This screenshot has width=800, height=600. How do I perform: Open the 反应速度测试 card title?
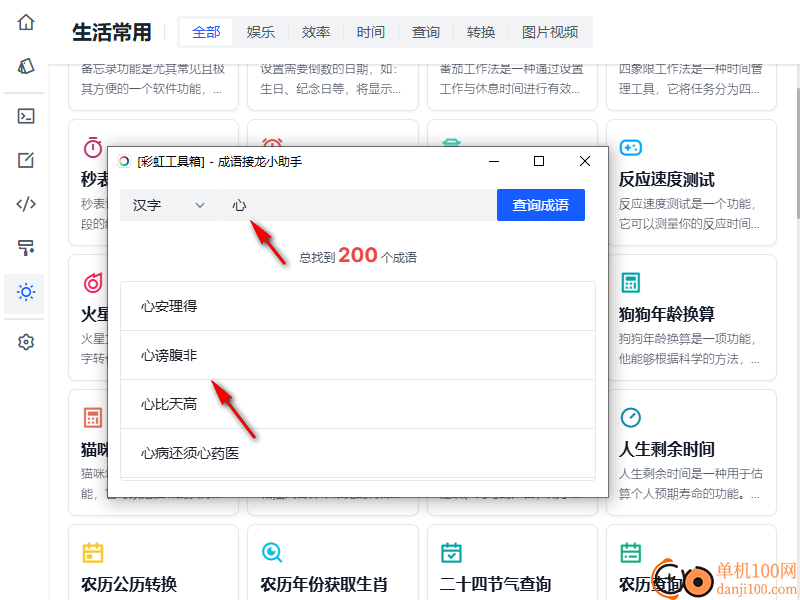(x=667, y=180)
